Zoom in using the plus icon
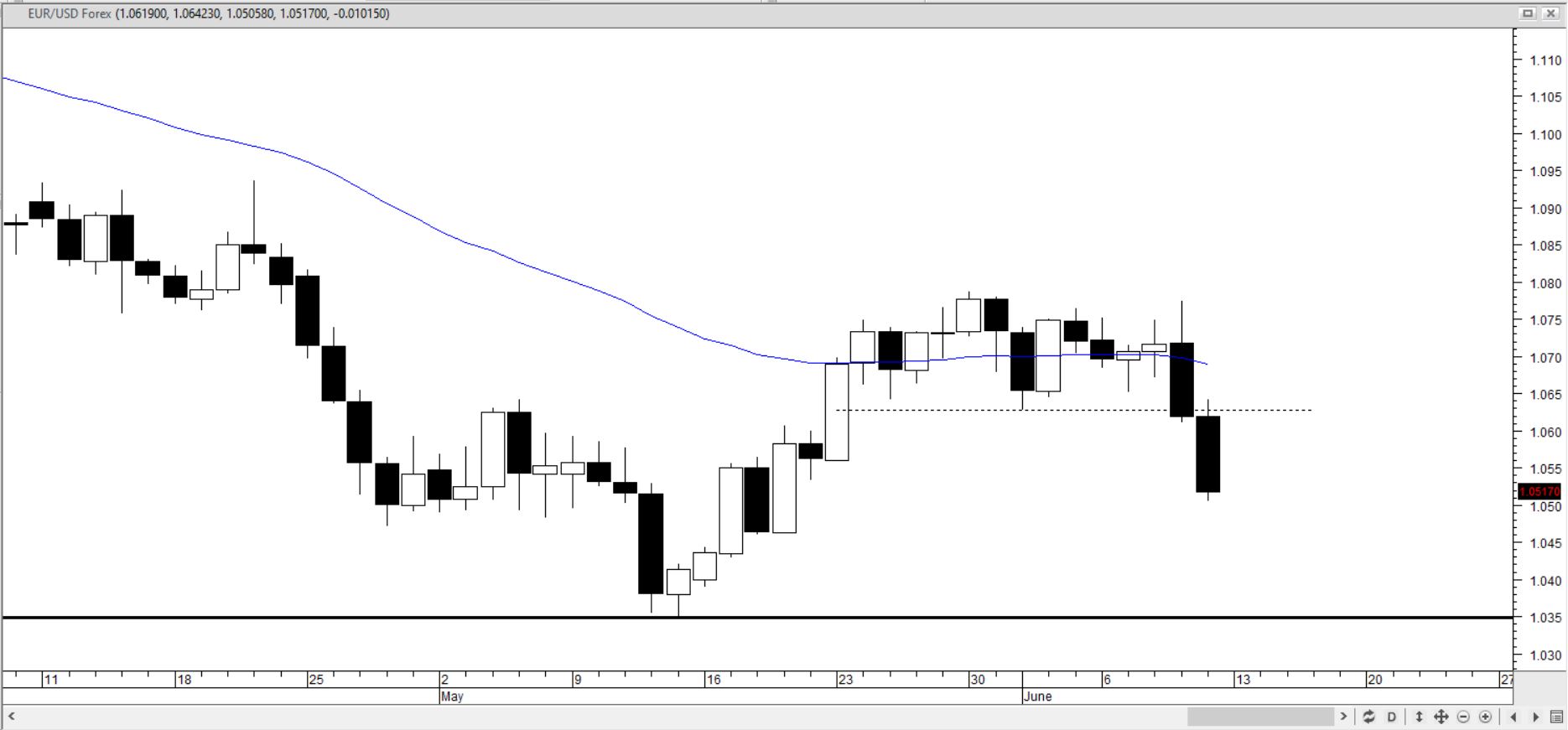Screen dimensions: 1568x730 (1485, 717)
